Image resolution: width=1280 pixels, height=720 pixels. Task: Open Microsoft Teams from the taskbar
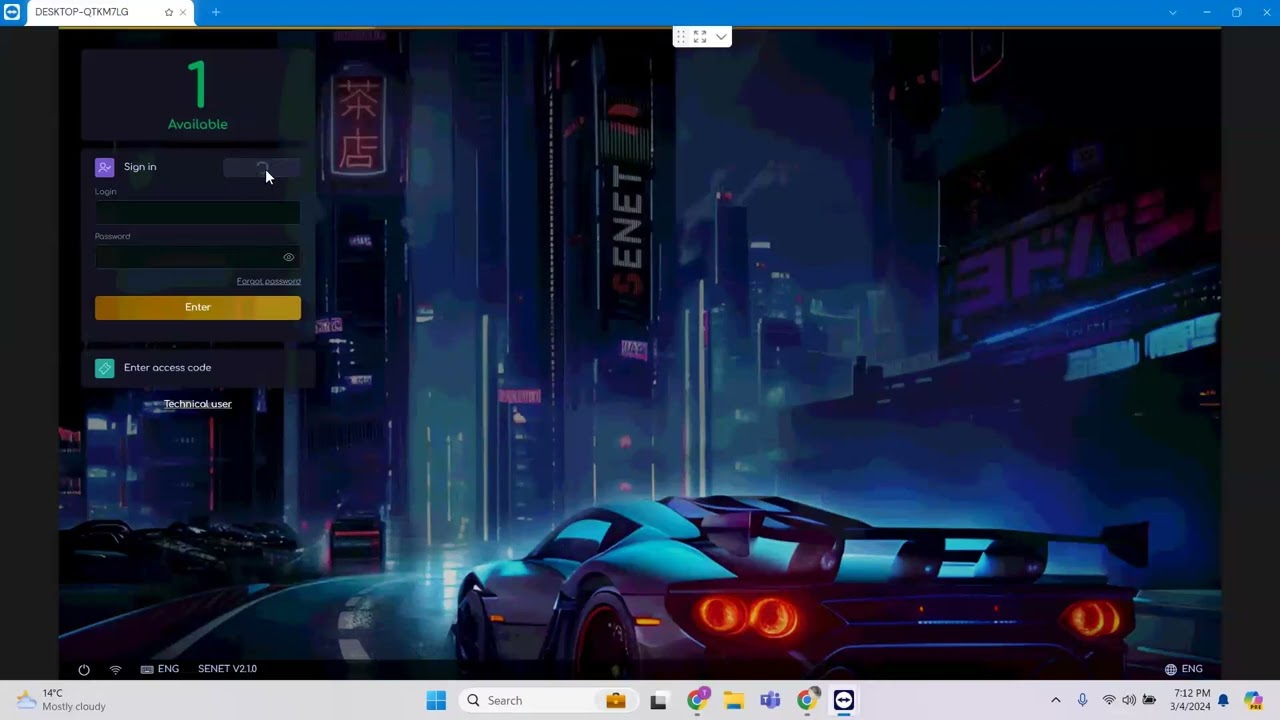770,701
